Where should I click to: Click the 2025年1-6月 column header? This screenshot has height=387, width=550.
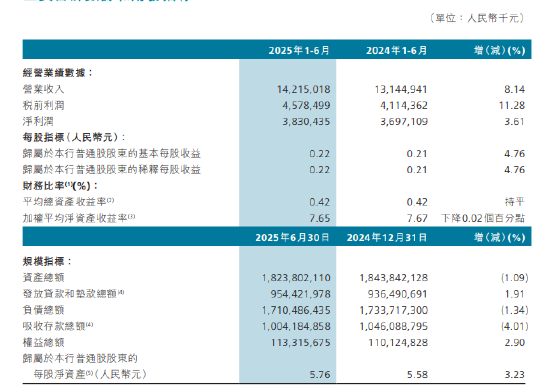click(x=299, y=51)
